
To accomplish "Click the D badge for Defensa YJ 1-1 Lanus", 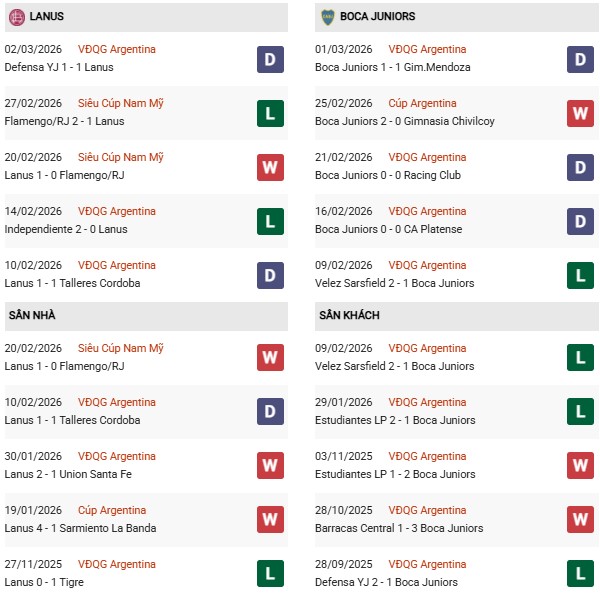I will [x=270, y=59].
